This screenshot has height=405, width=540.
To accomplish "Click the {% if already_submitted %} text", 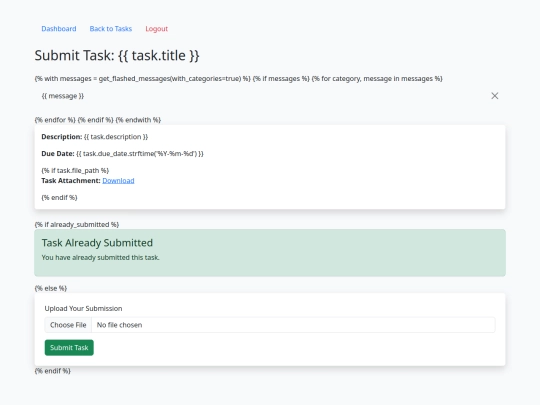I will (x=77, y=225).
